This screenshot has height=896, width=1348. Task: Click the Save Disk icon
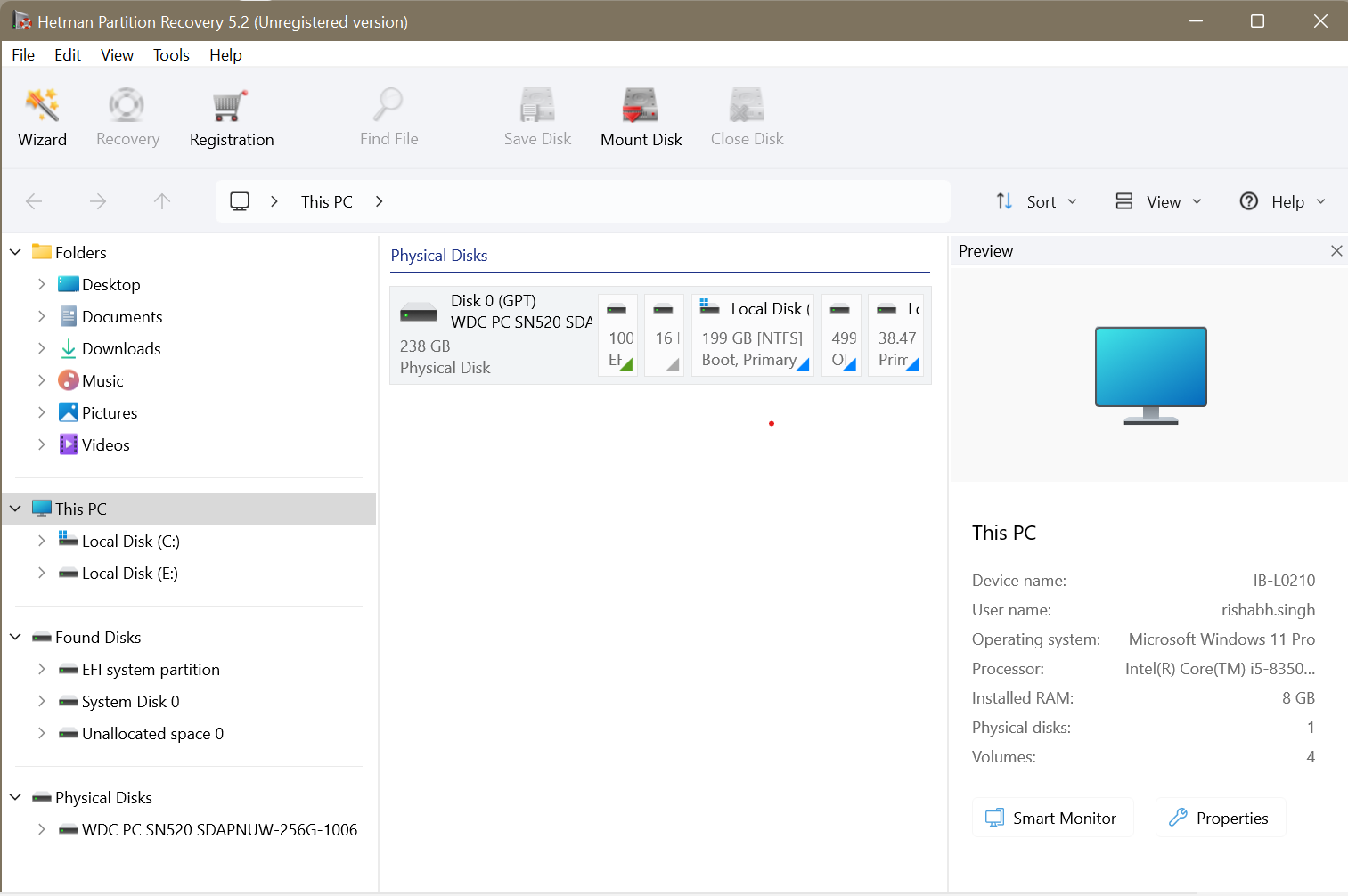[x=536, y=105]
